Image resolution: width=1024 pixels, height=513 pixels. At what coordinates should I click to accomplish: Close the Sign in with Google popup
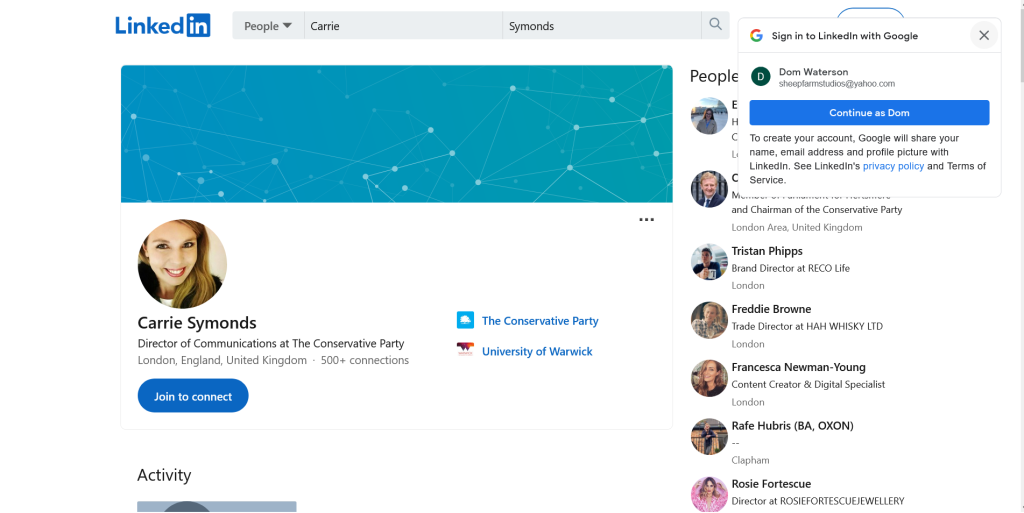click(x=984, y=35)
